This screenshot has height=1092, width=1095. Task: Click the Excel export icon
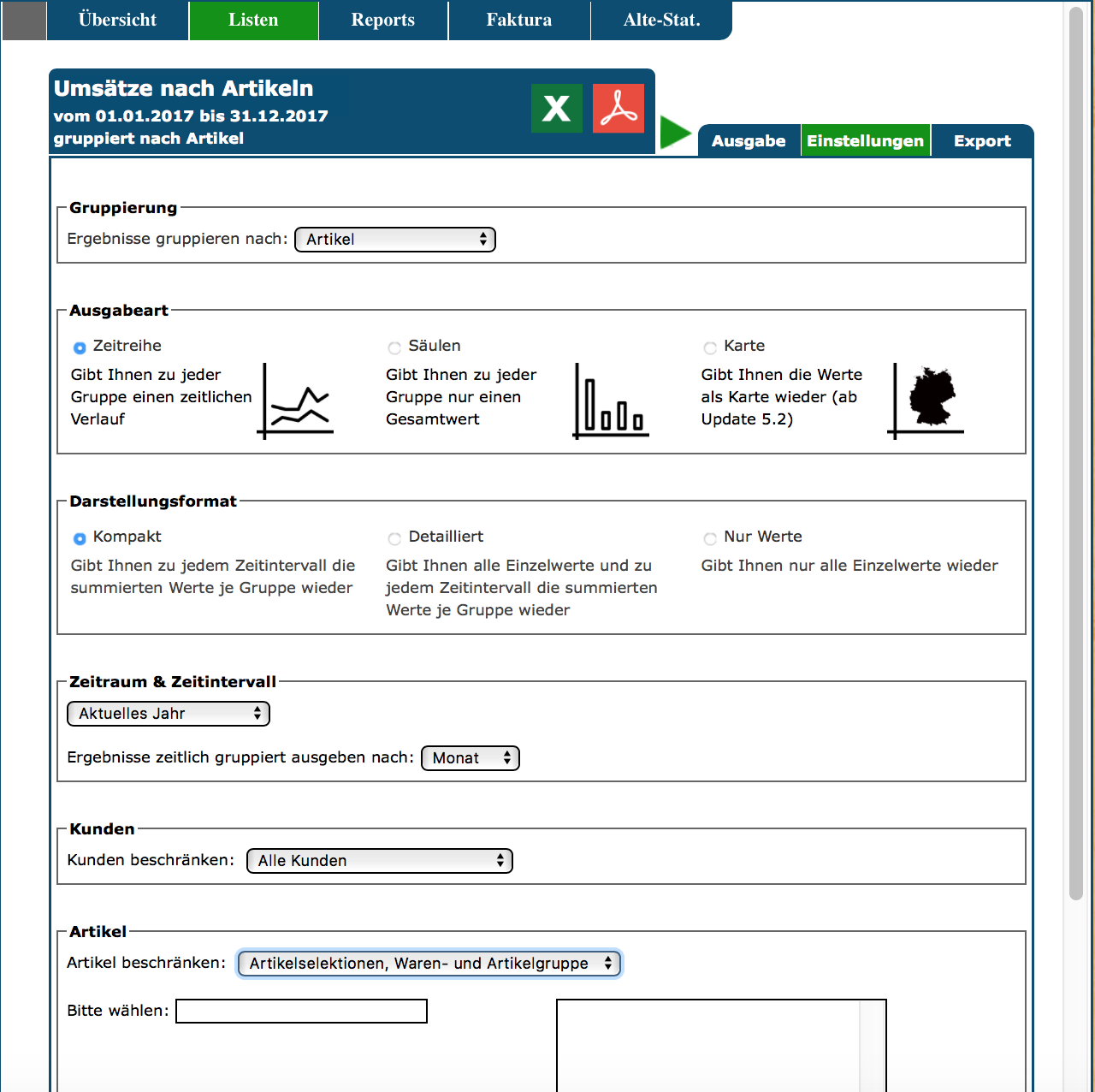556,109
